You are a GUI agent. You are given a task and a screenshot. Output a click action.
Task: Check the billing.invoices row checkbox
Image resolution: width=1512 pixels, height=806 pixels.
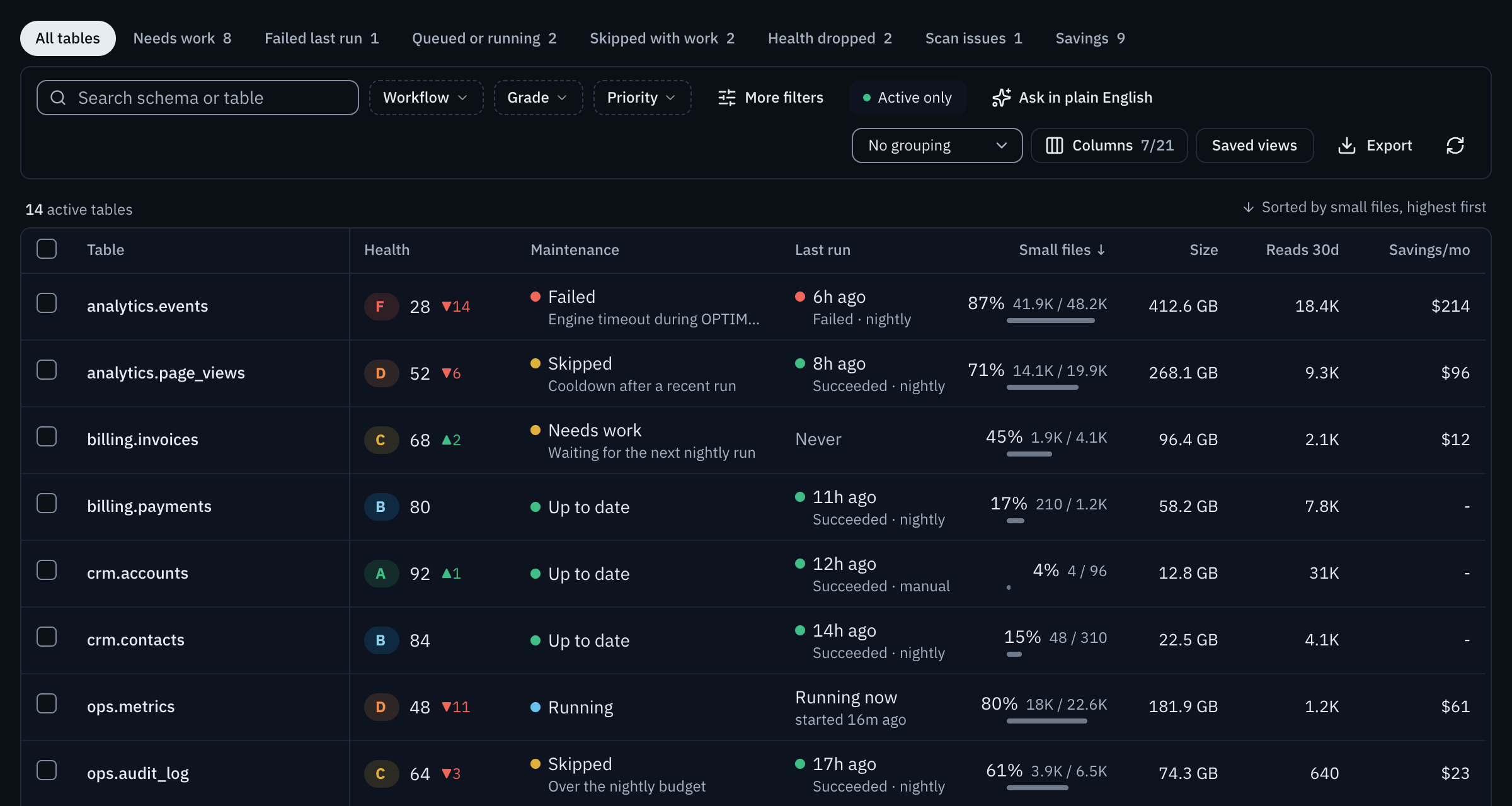(47, 436)
